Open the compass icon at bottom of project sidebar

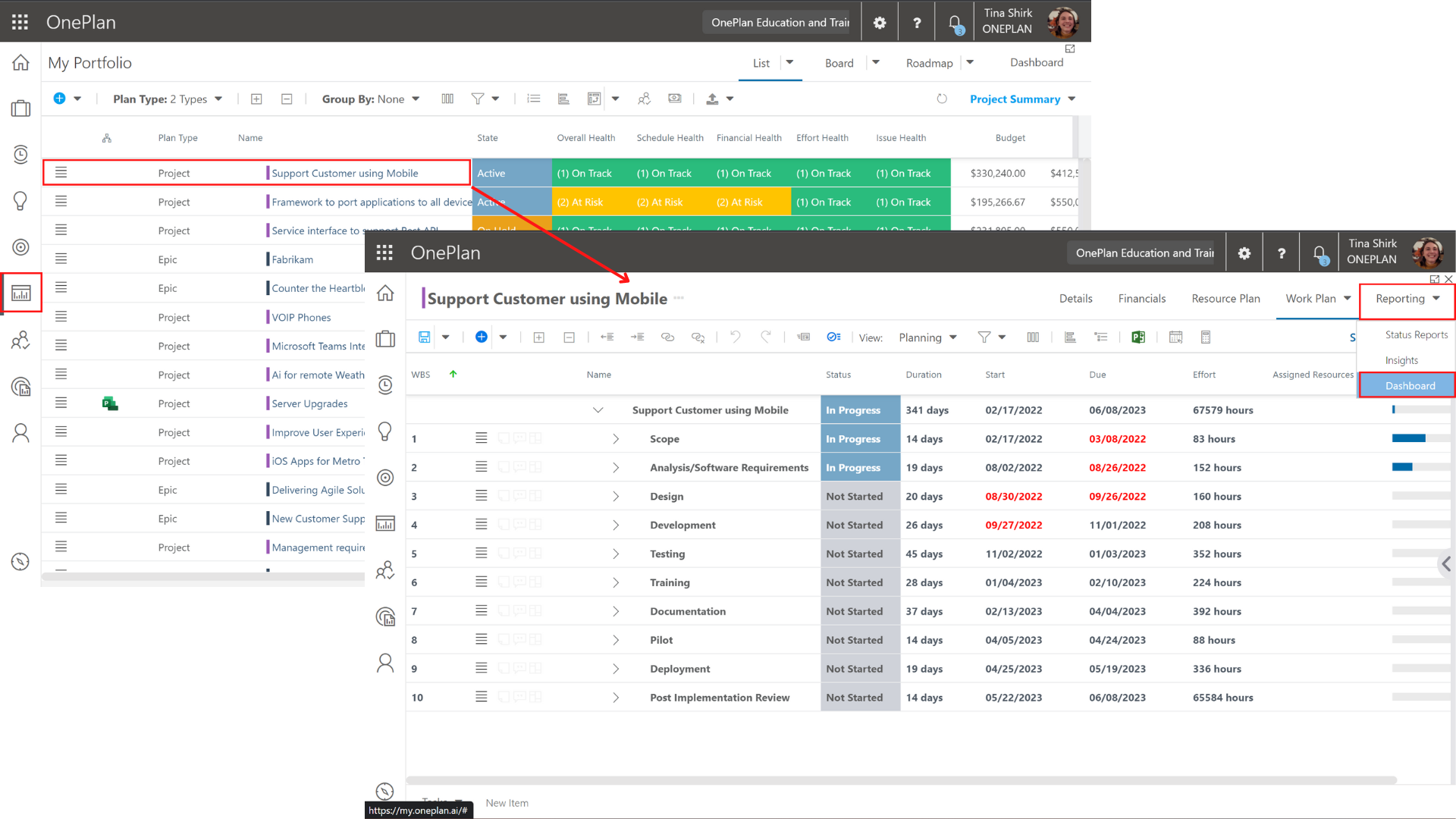point(385,792)
